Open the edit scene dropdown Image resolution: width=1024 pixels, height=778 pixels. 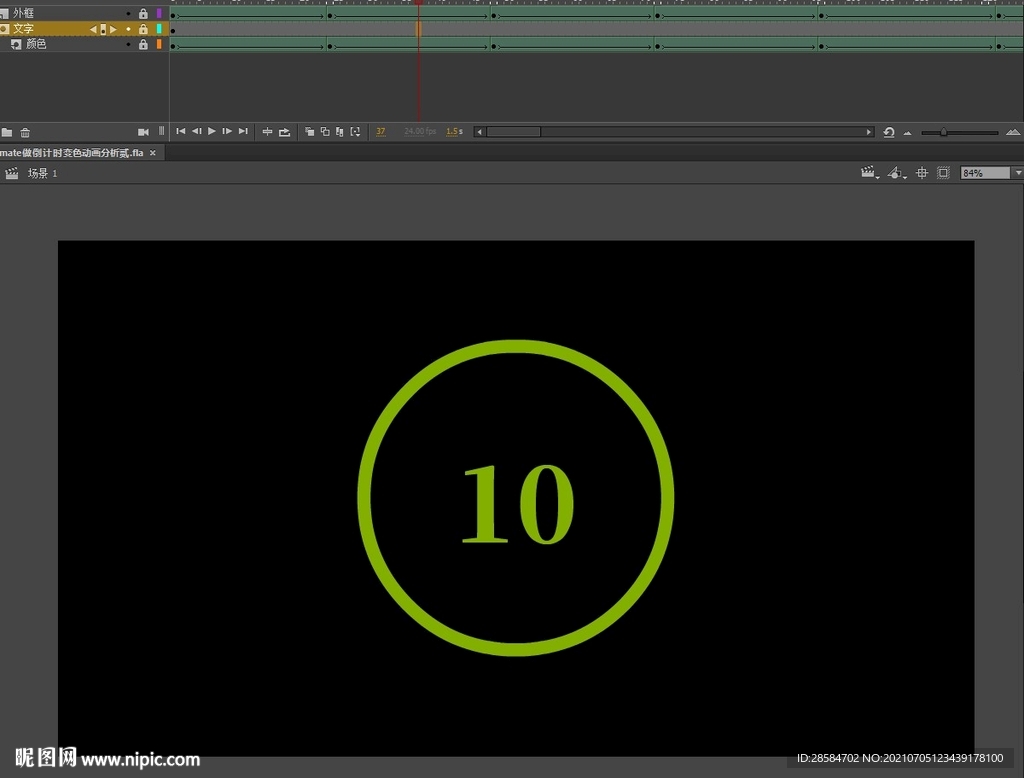870,172
